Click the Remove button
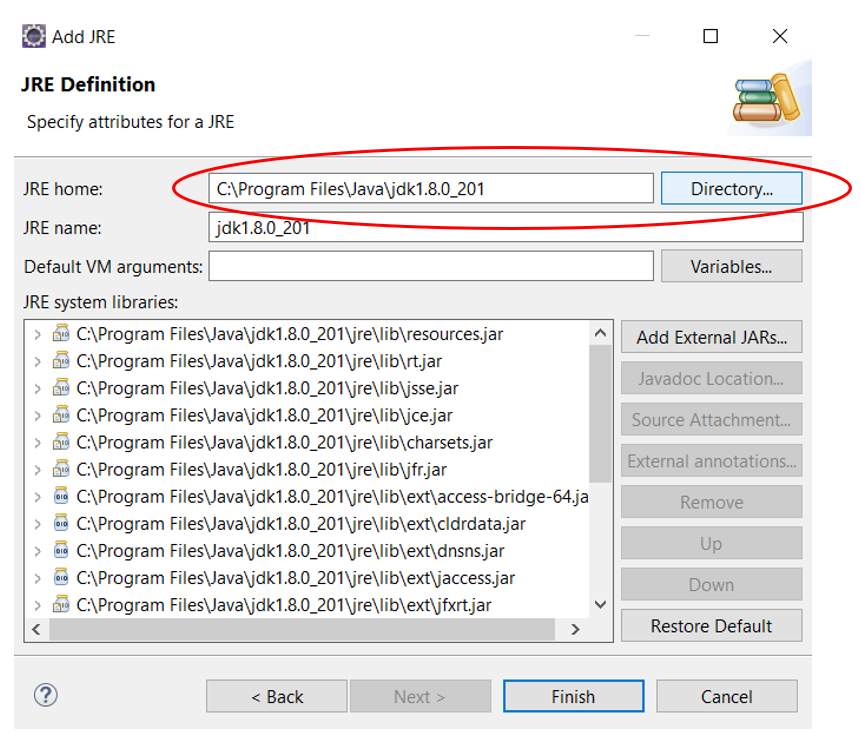This screenshot has height=743, width=861. [x=712, y=502]
